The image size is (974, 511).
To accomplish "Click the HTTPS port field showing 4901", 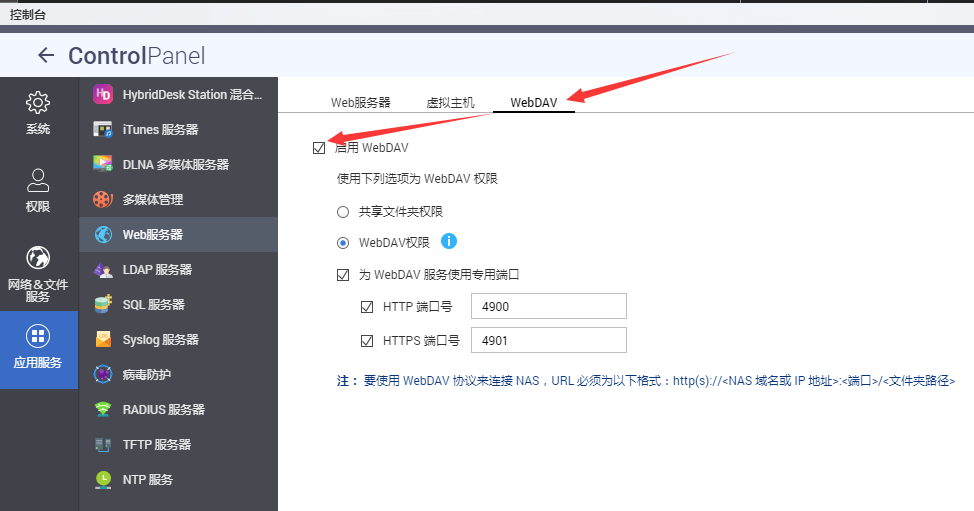I will click(548, 340).
